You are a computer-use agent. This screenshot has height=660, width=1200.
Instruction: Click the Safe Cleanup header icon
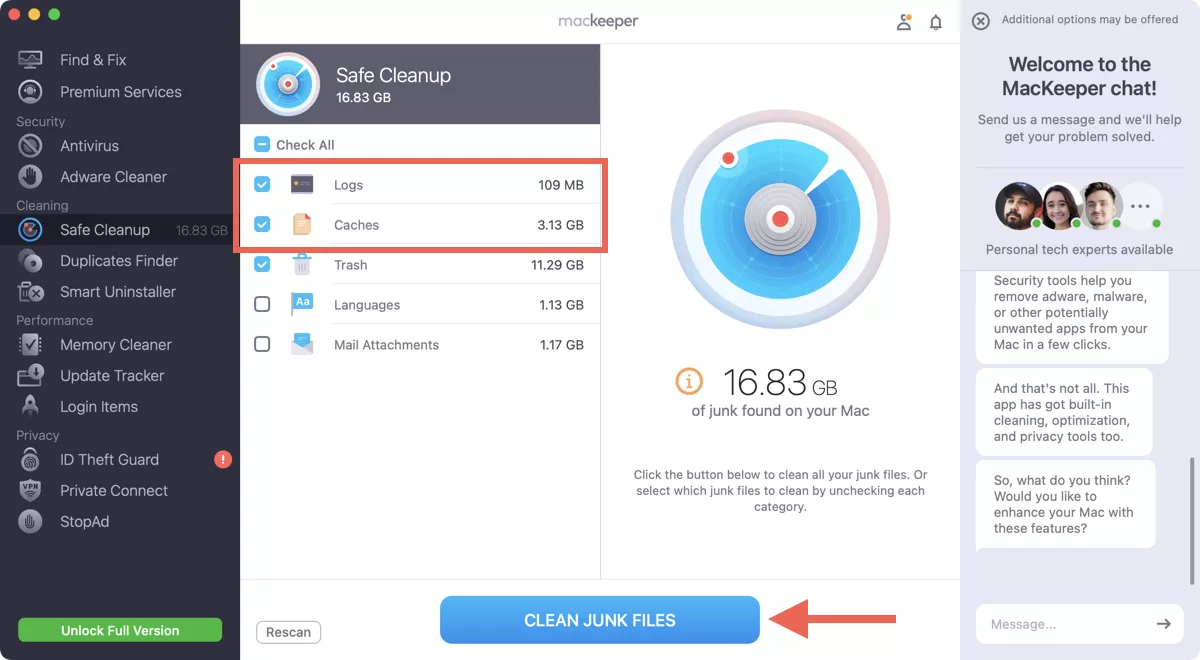click(288, 84)
